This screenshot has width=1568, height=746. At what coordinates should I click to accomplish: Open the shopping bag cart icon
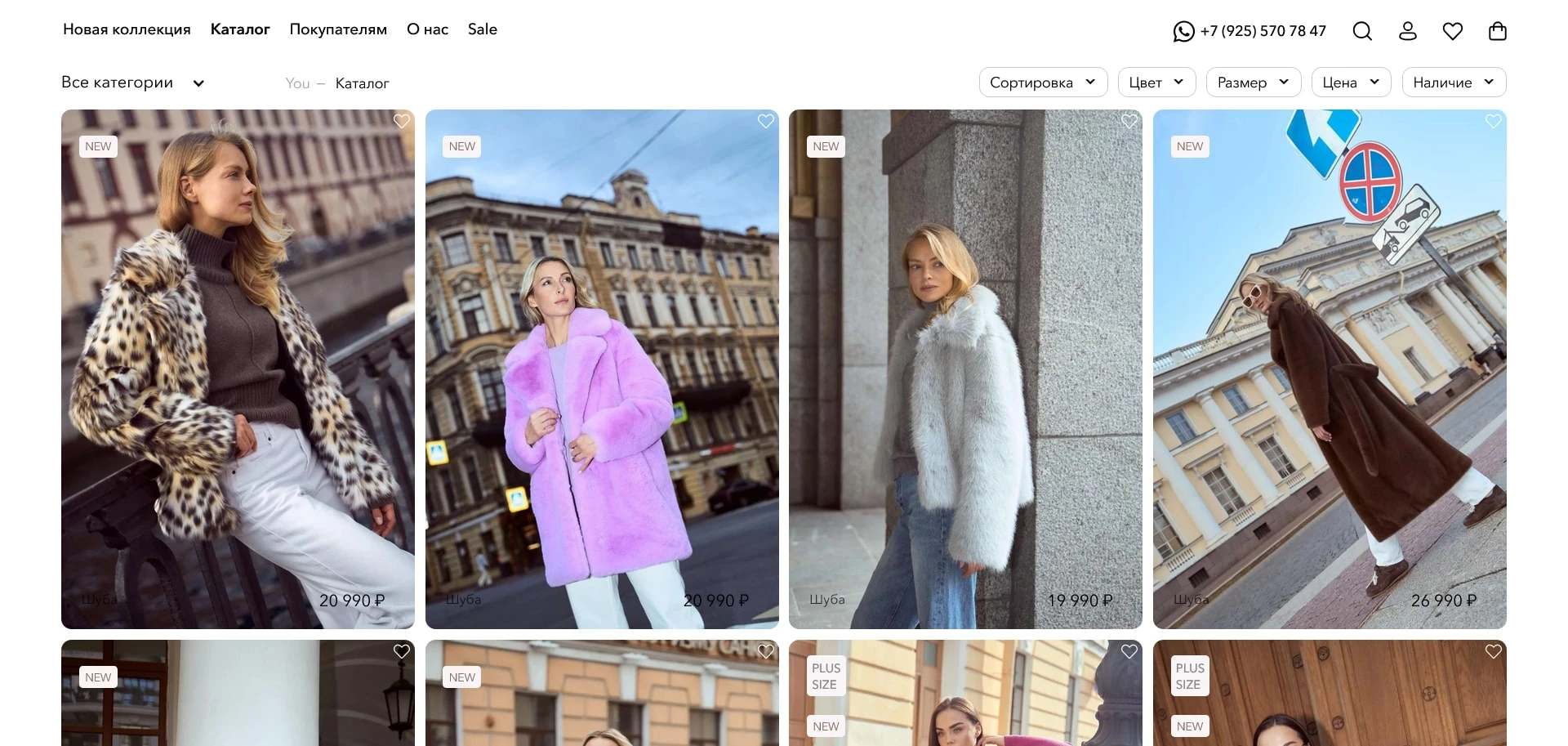pyautogui.click(x=1497, y=31)
